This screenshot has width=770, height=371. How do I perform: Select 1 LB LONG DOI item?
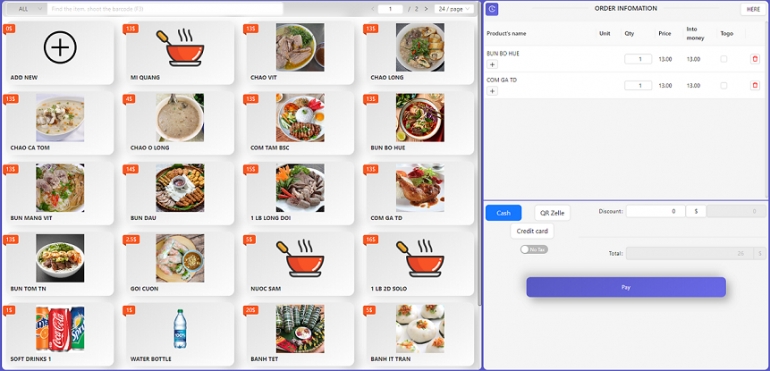300,193
